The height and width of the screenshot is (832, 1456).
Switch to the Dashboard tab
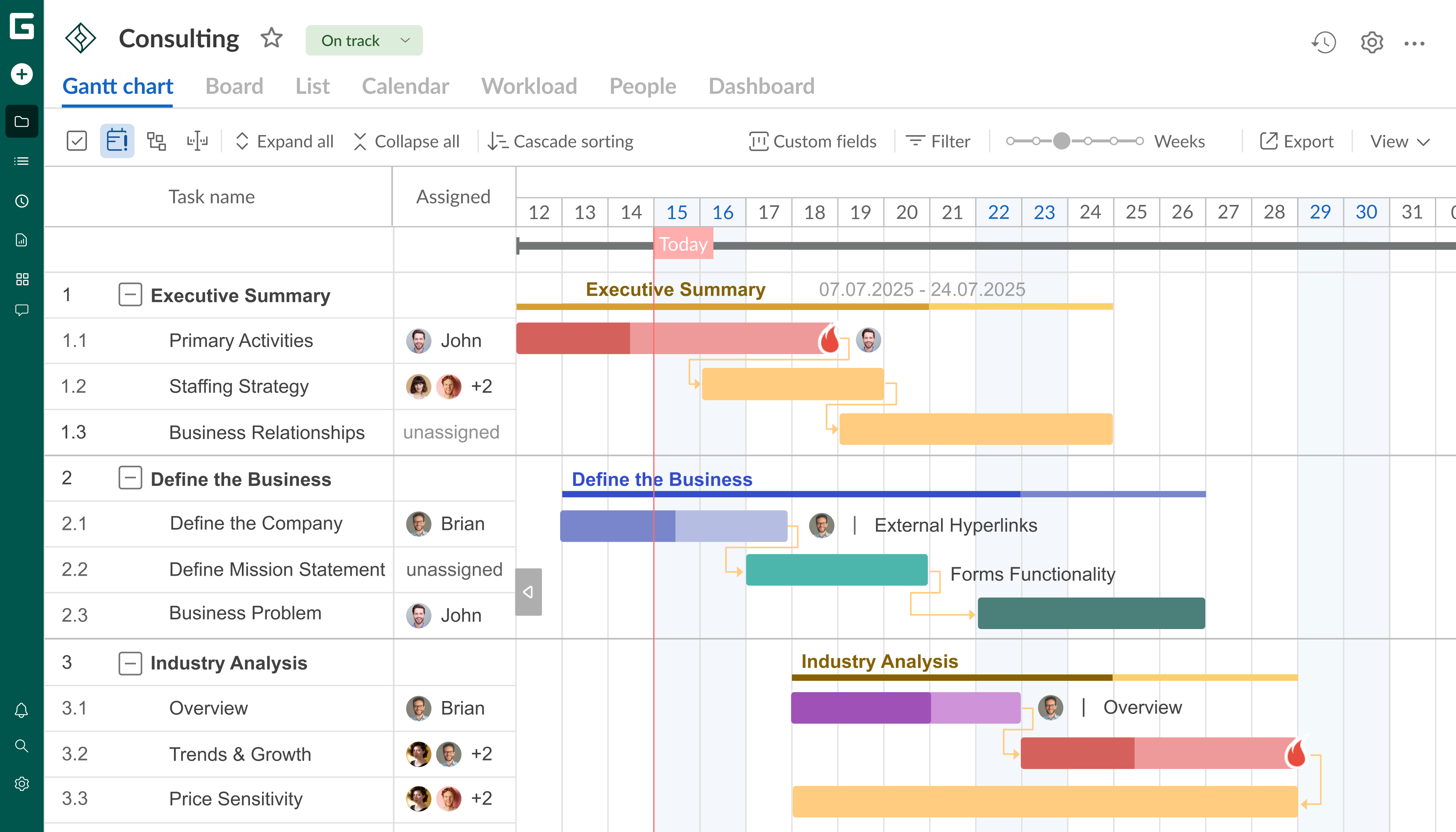pyautogui.click(x=762, y=86)
